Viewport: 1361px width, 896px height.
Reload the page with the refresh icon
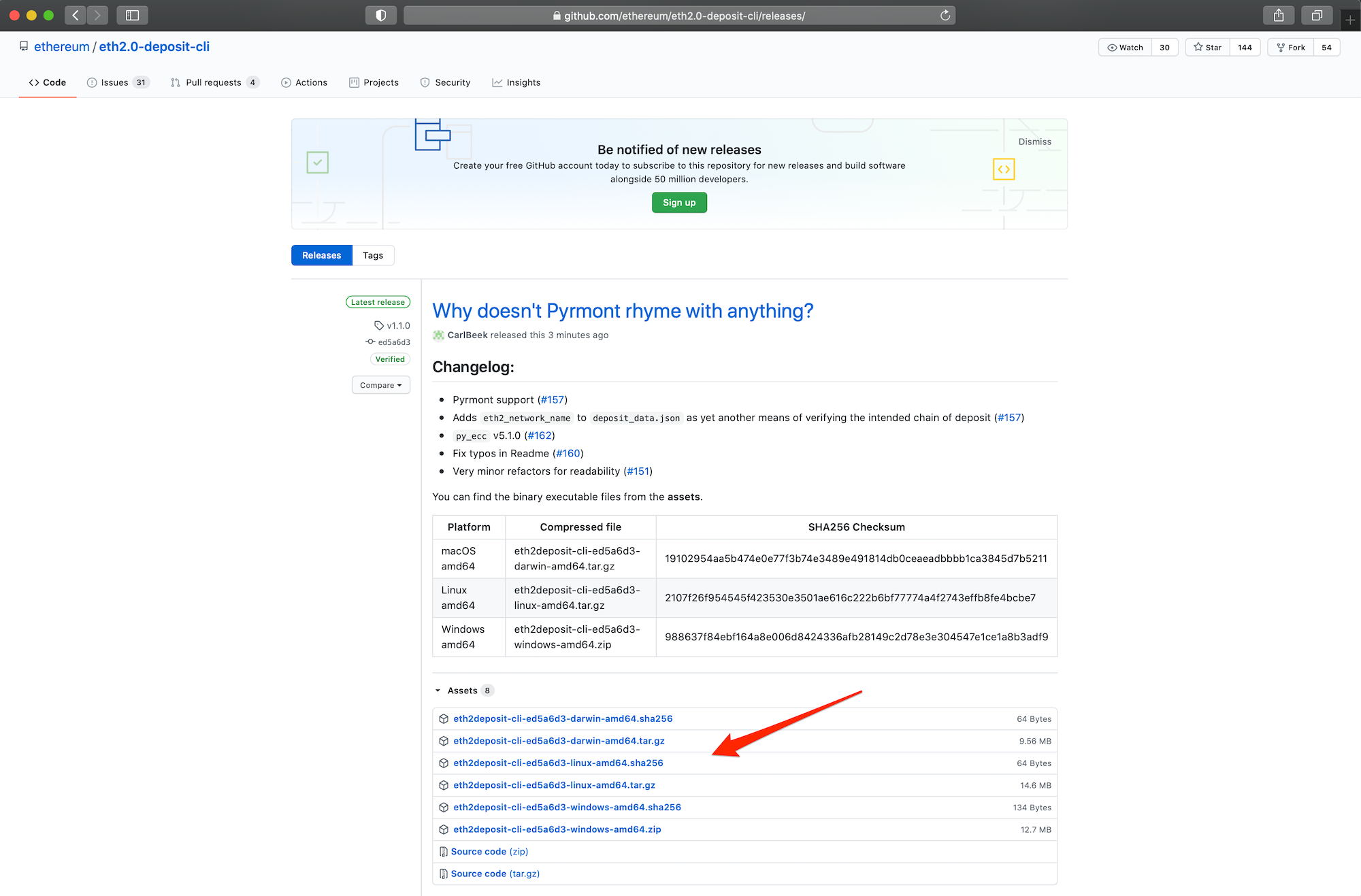(945, 15)
